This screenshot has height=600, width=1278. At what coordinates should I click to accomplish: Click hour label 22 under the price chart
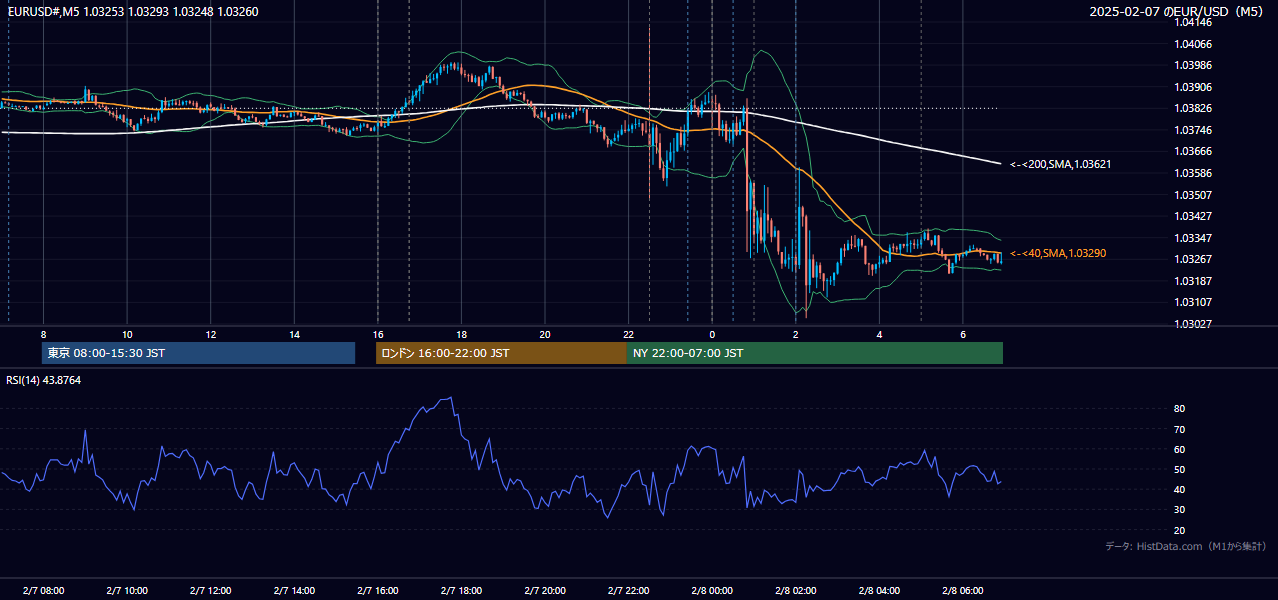[x=628, y=334]
